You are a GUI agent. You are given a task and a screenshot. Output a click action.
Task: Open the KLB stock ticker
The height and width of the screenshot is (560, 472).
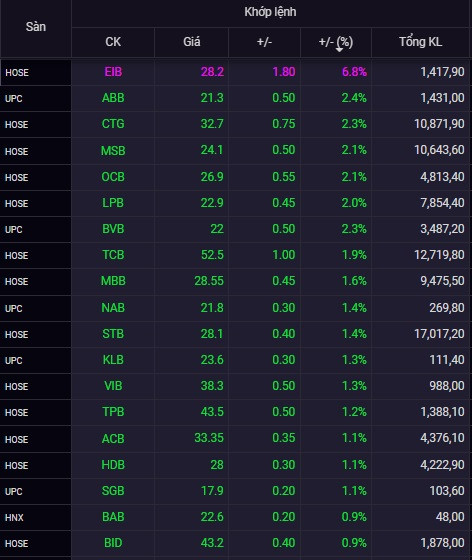tap(113, 360)
